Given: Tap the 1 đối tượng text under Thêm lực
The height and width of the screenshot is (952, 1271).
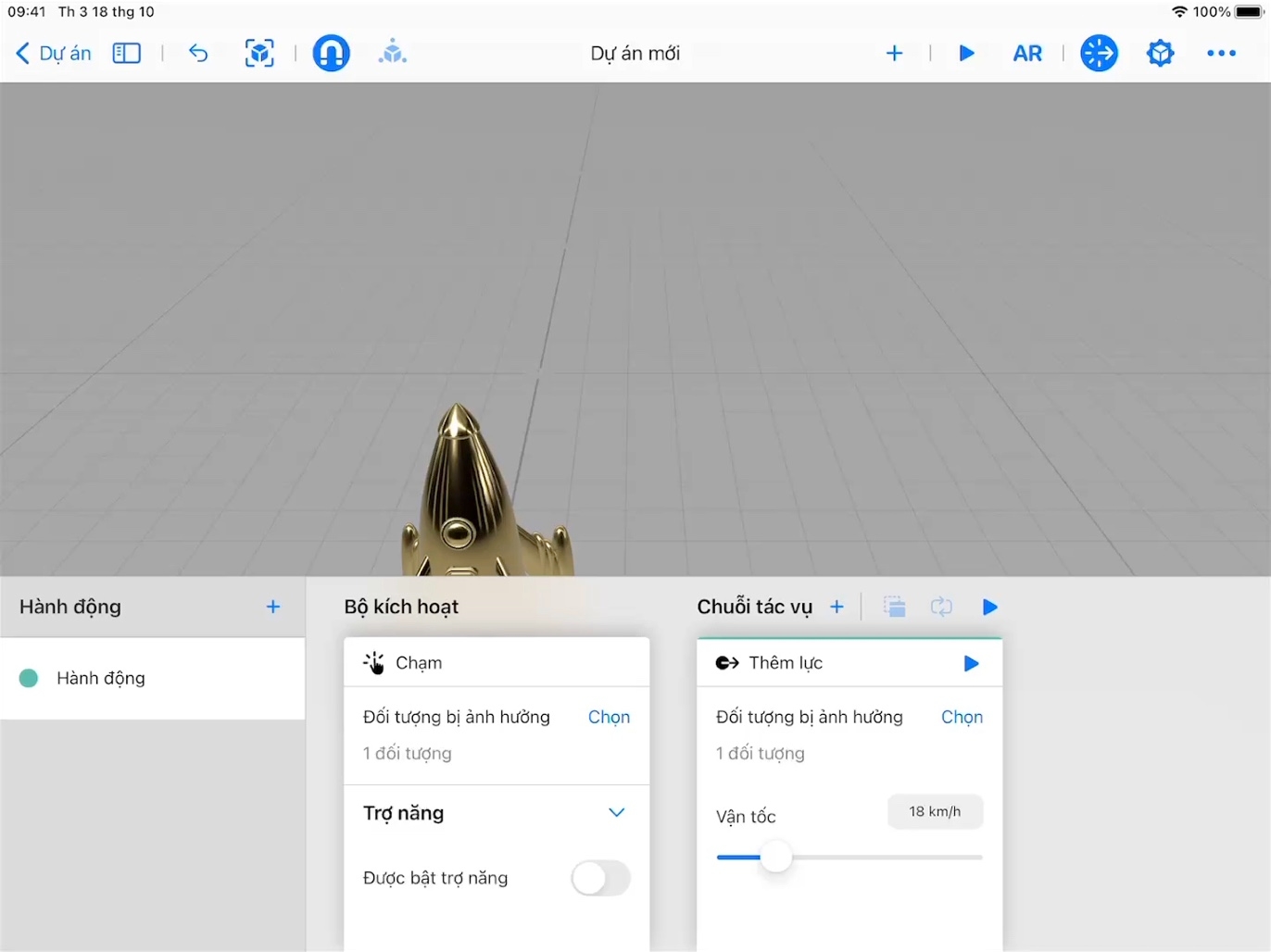Looking at the screenshot, I should 761,753.
